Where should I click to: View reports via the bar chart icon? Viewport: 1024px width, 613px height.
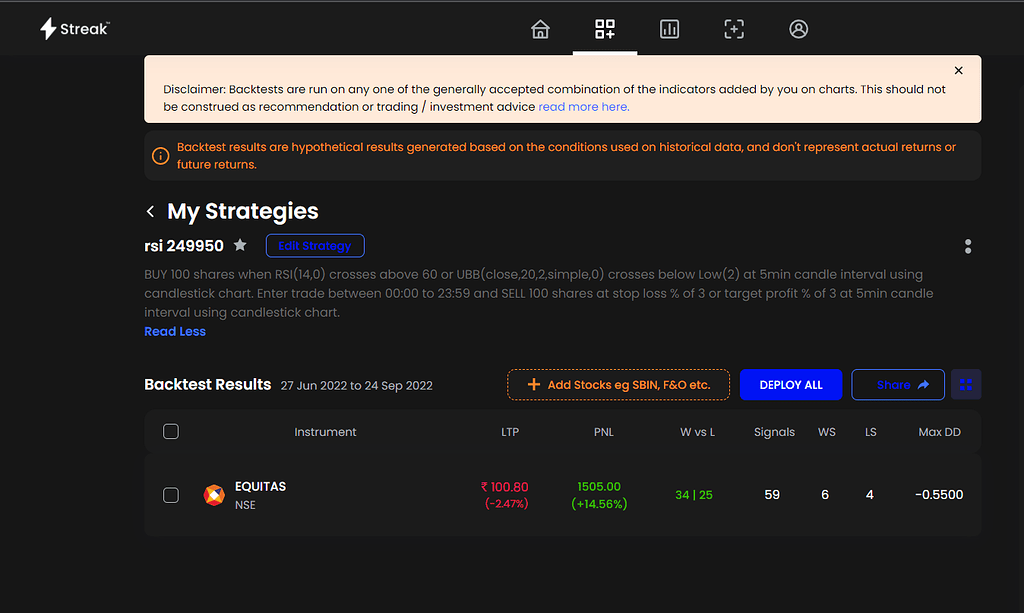pyautogui.click(x=669, y=29)
